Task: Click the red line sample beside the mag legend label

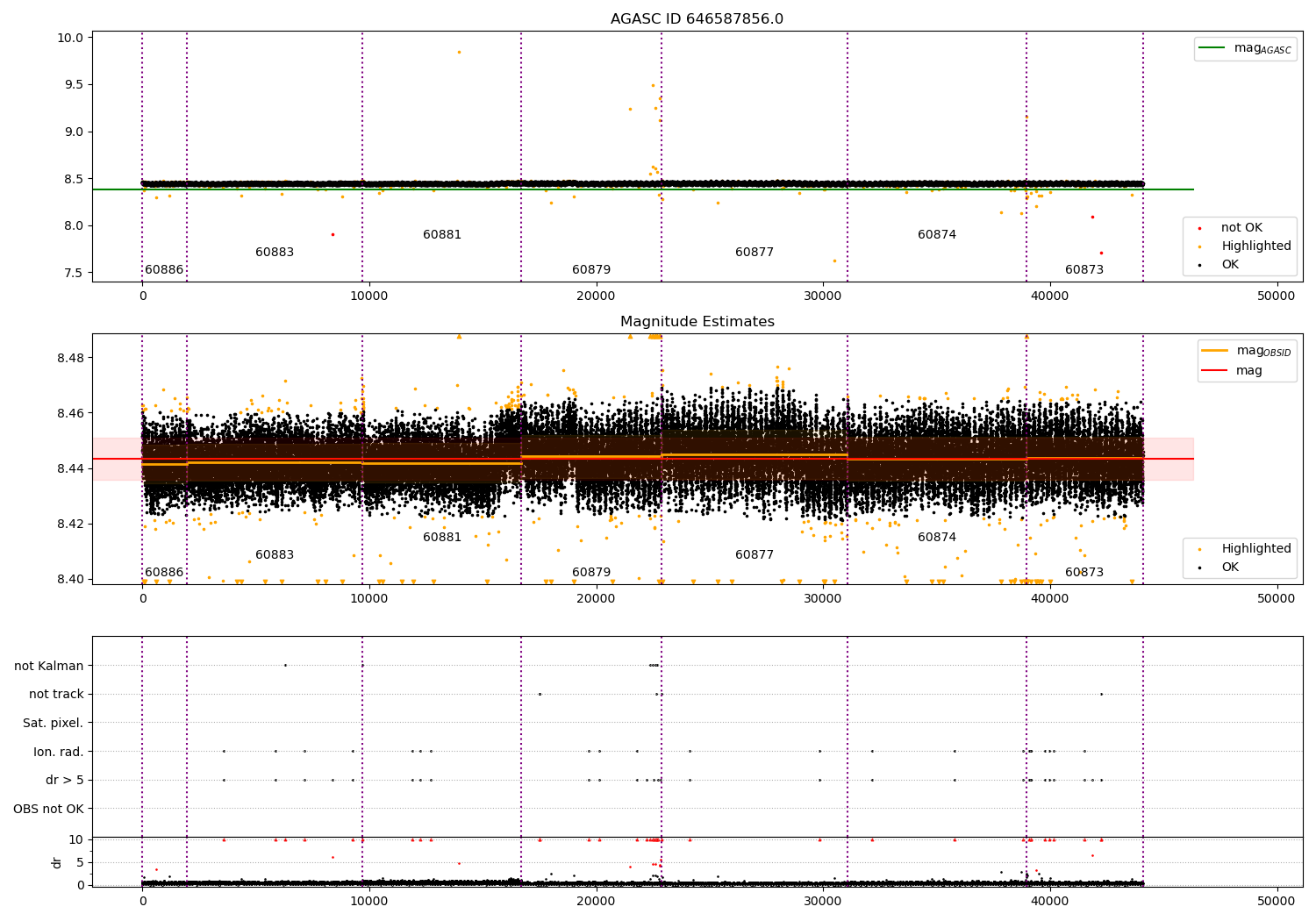Action: (1215, 371)
